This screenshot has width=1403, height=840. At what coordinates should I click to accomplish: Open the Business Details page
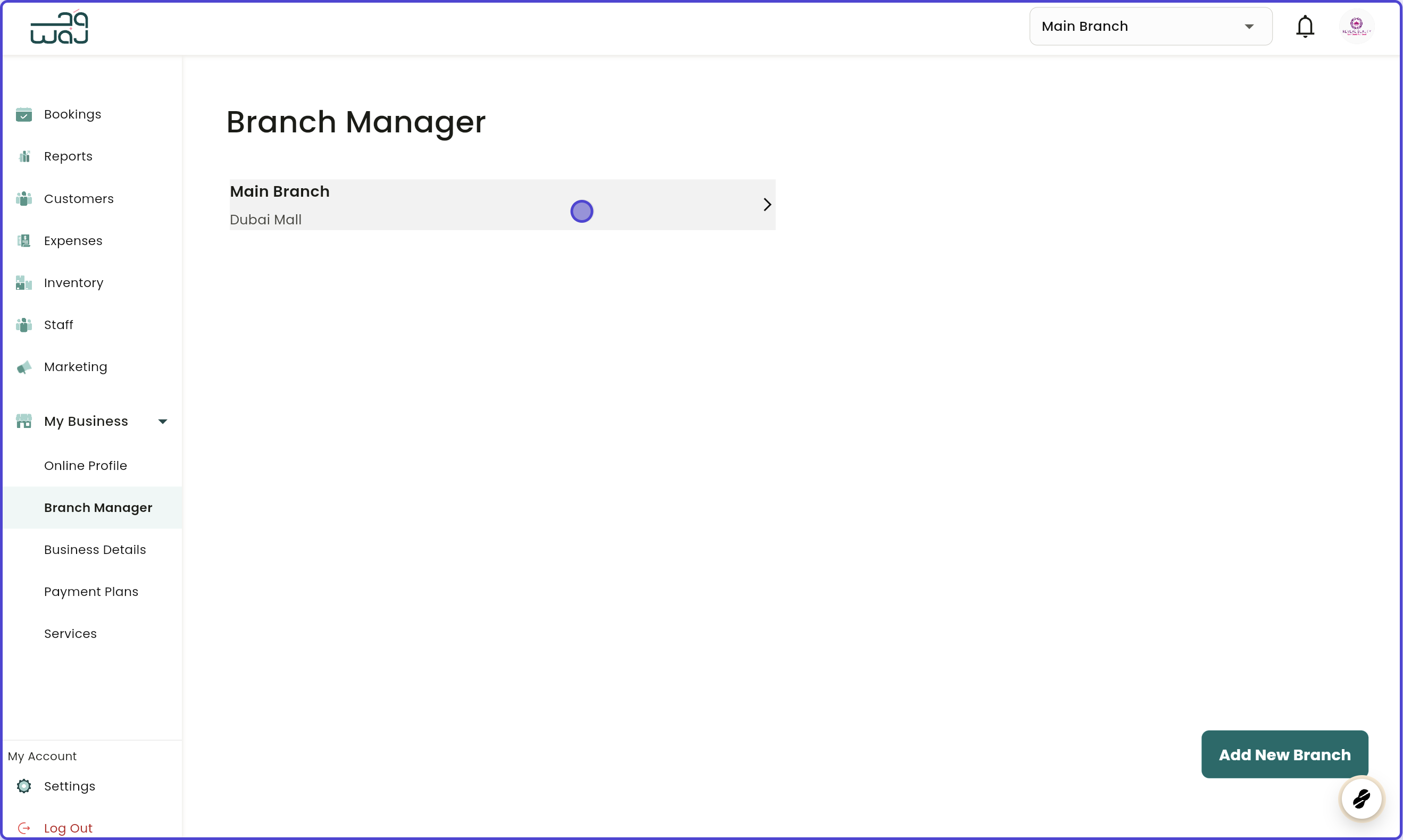pos(95,550)
